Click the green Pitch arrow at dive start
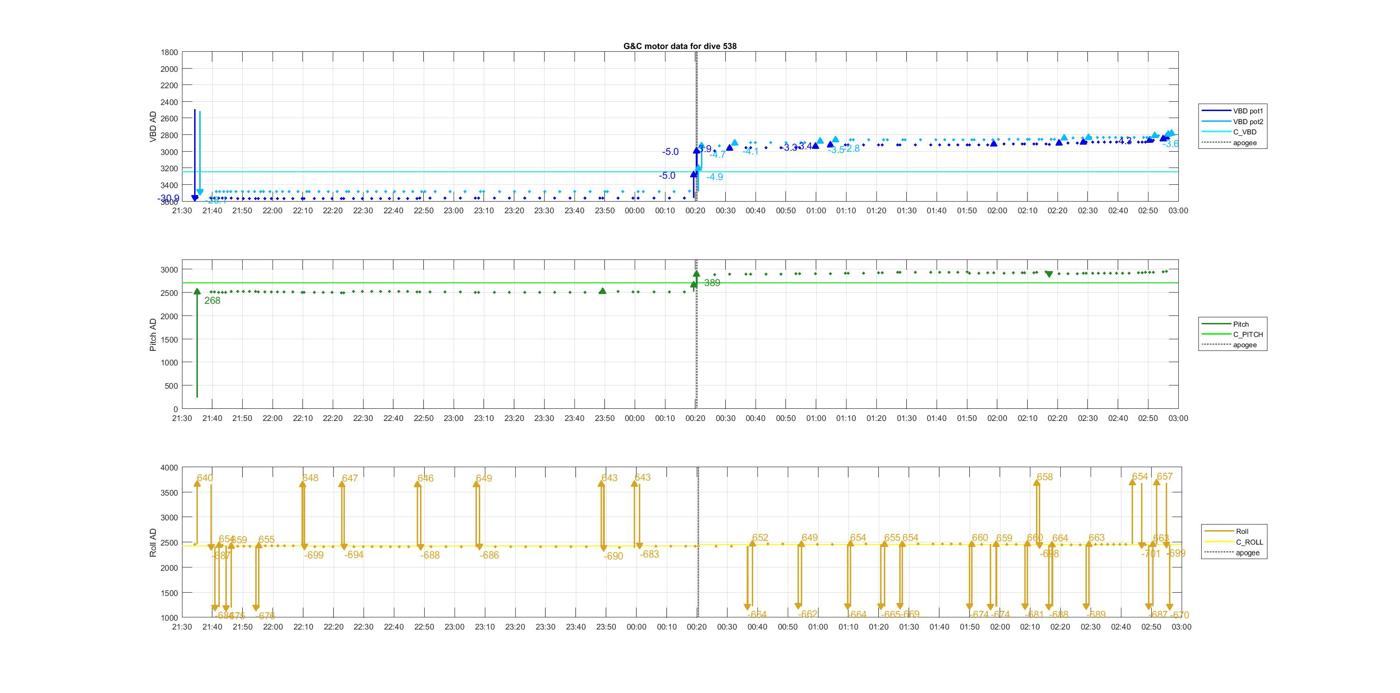Image resolution: width=1400 pixels, height=693 pixels. (197, 343)
